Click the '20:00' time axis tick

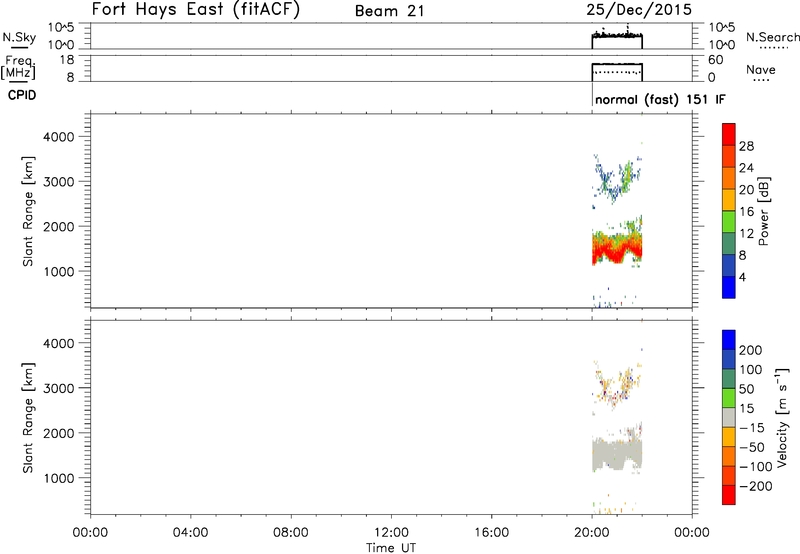click(592, 533)
